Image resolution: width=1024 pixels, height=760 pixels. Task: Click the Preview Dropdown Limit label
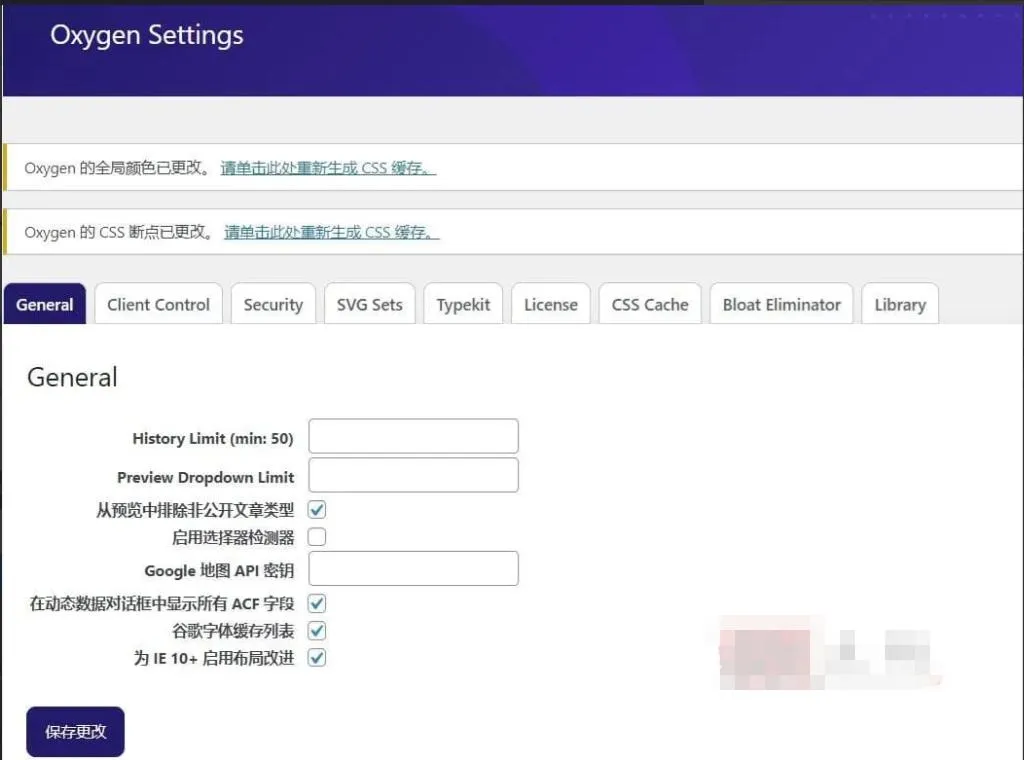point(206,477)
